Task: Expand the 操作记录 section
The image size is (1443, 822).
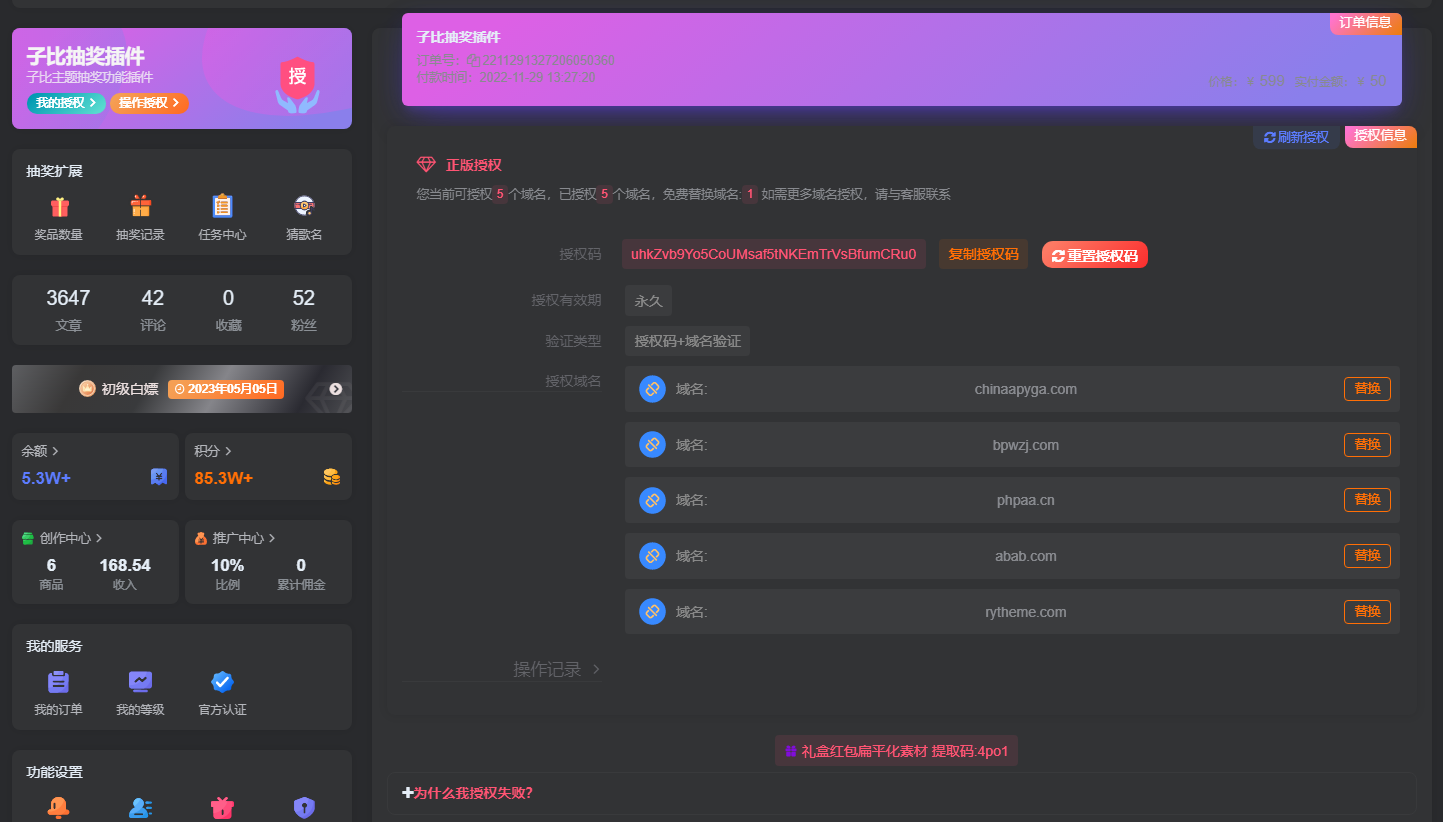Action: tap(548, 669)
